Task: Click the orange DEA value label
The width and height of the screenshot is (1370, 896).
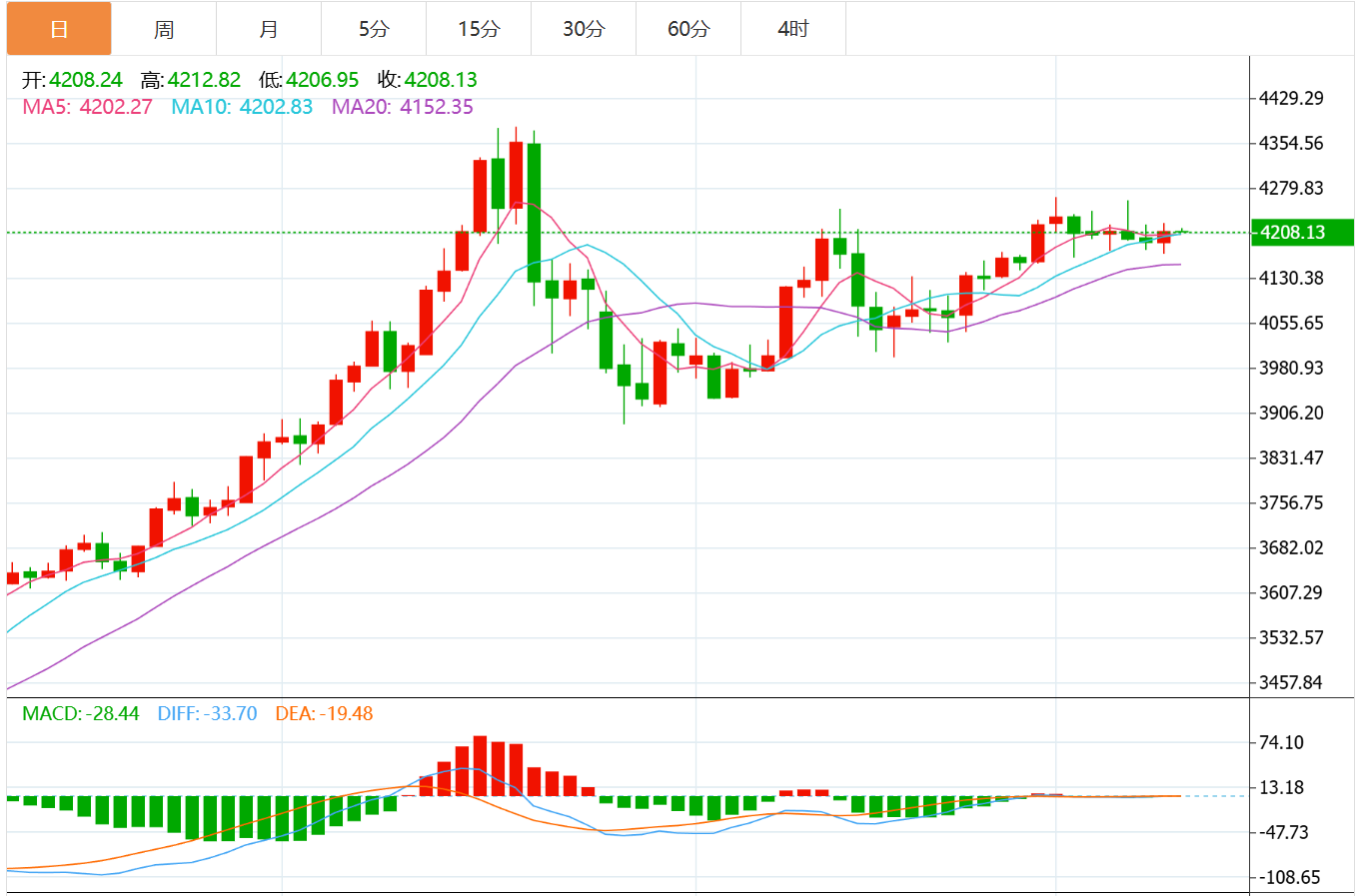Action: point(324,713)
